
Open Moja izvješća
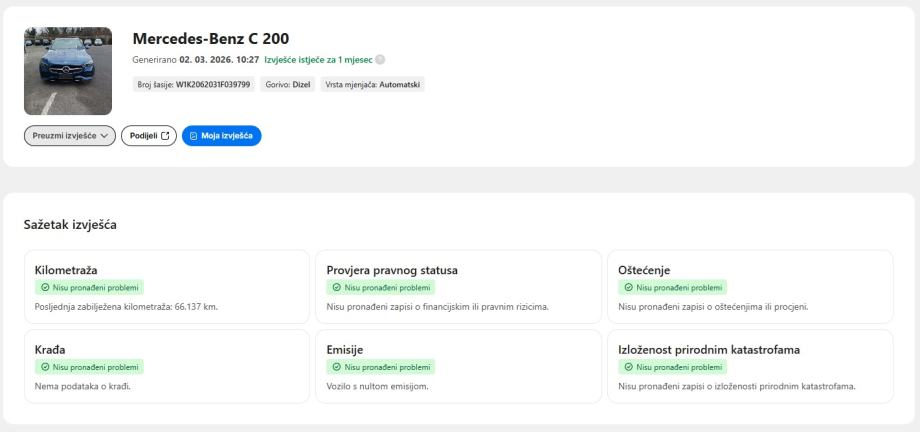pyautogui.click(x=221, y=136)
